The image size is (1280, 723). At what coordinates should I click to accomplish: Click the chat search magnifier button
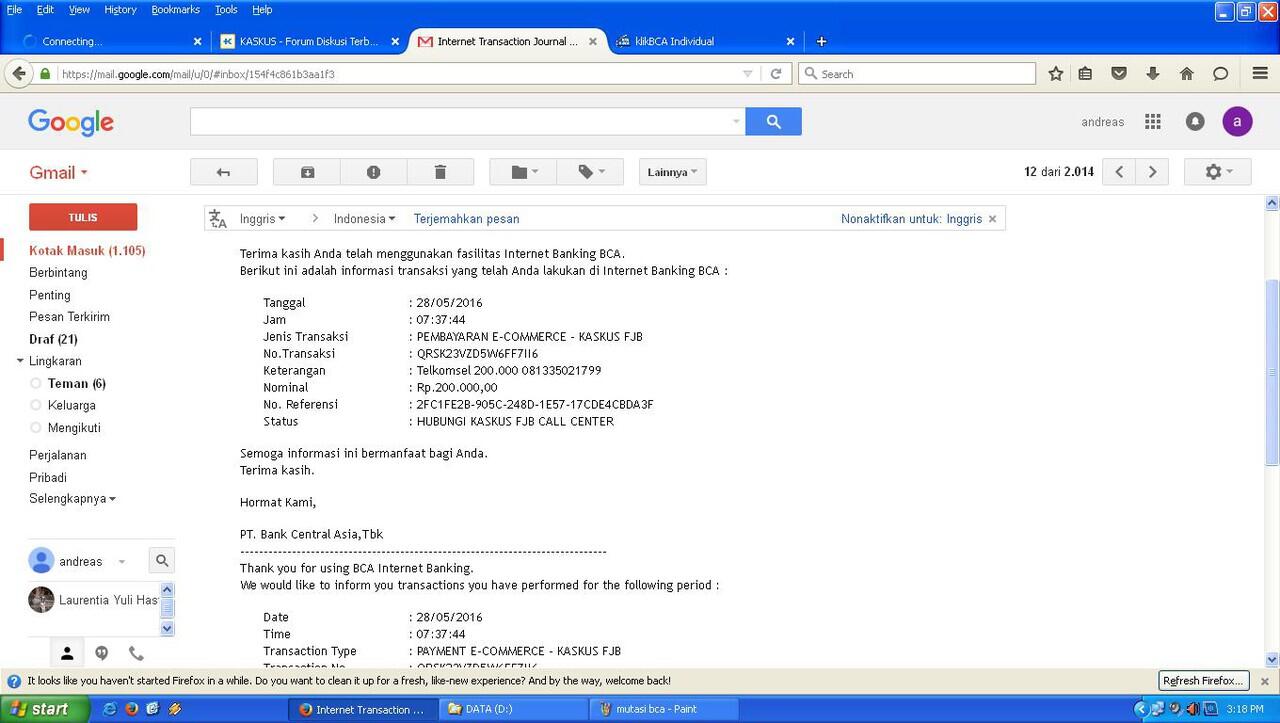tap(162, 561)
